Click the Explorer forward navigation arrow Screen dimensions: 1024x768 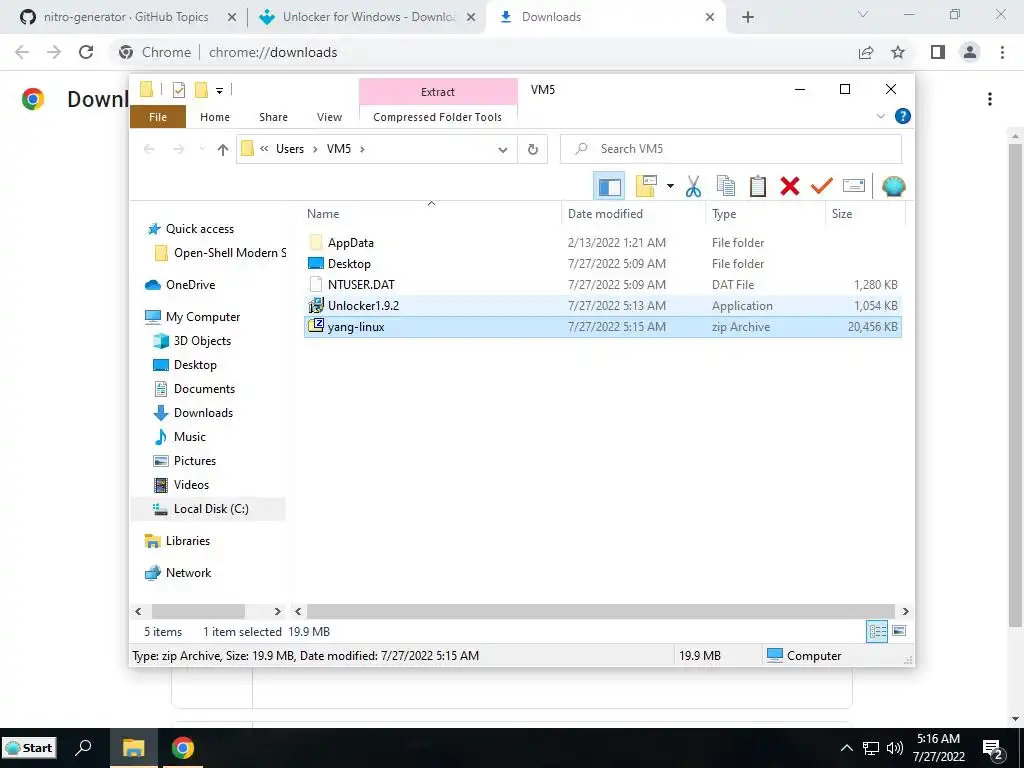click(178, 150)
